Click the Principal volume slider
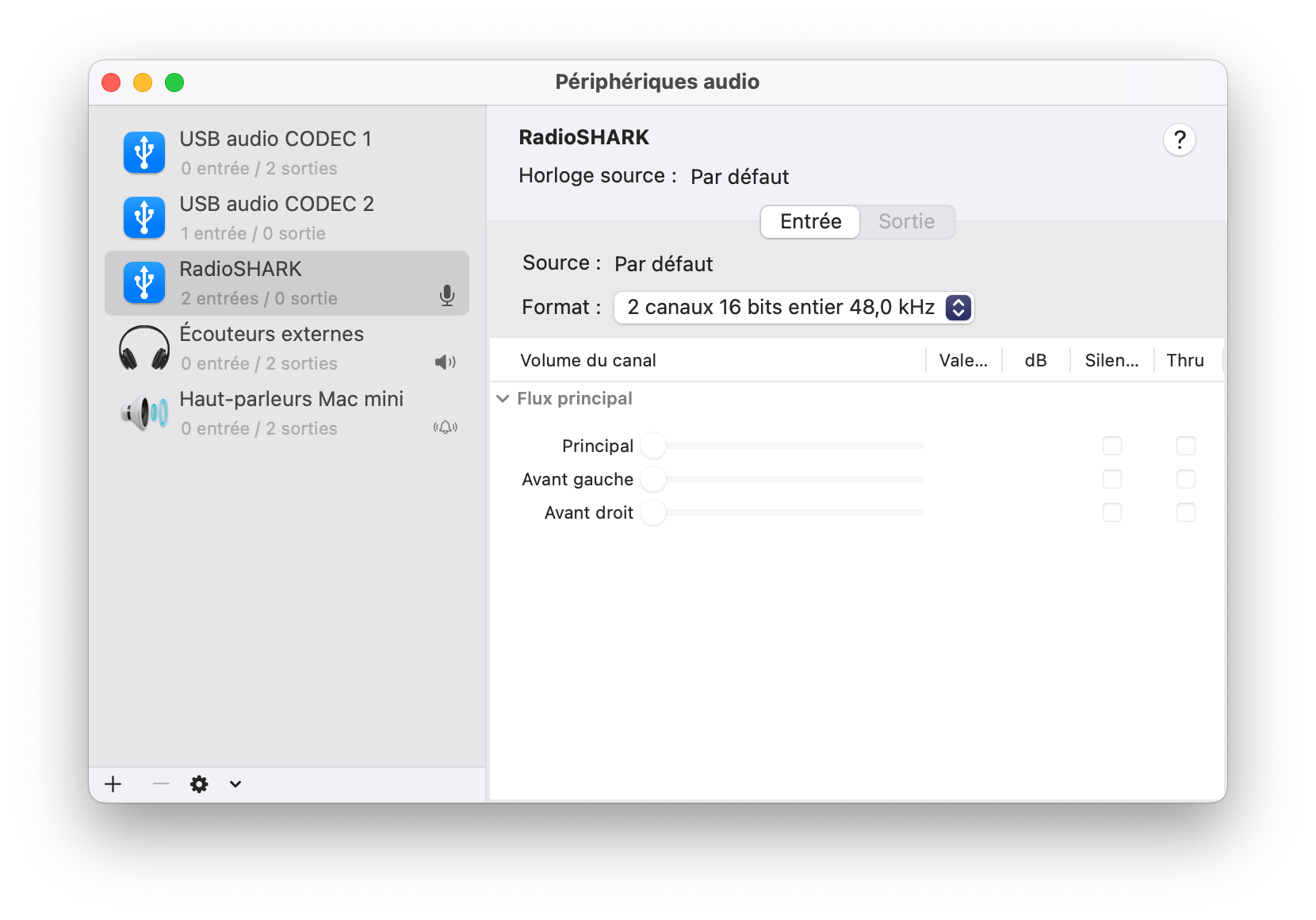The height and width of the screenshot is (920, 1316). click(782, 446)
